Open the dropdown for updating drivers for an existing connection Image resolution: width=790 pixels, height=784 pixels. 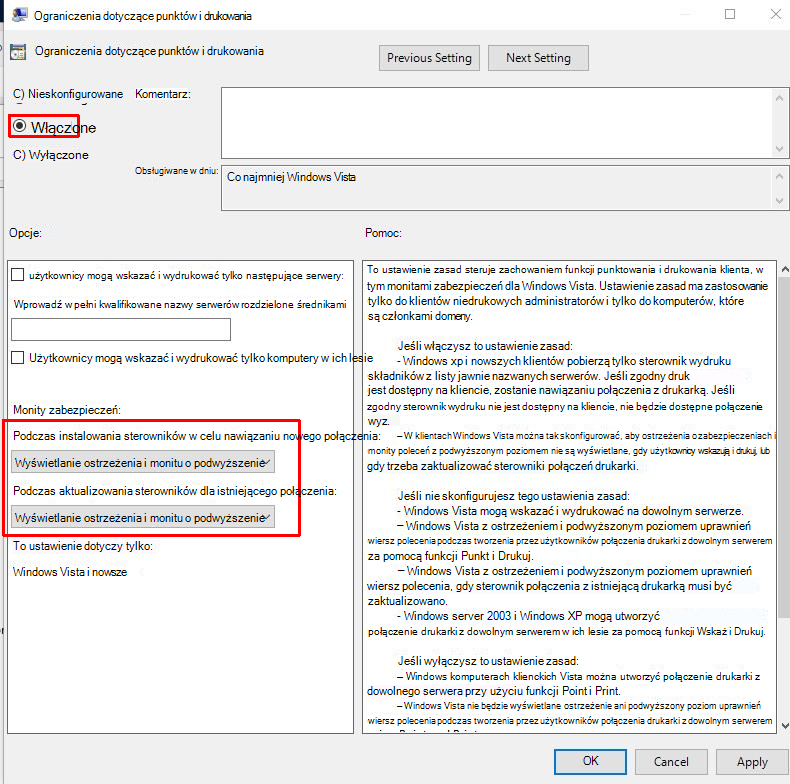pyautogui.click(x=143, y=517)
